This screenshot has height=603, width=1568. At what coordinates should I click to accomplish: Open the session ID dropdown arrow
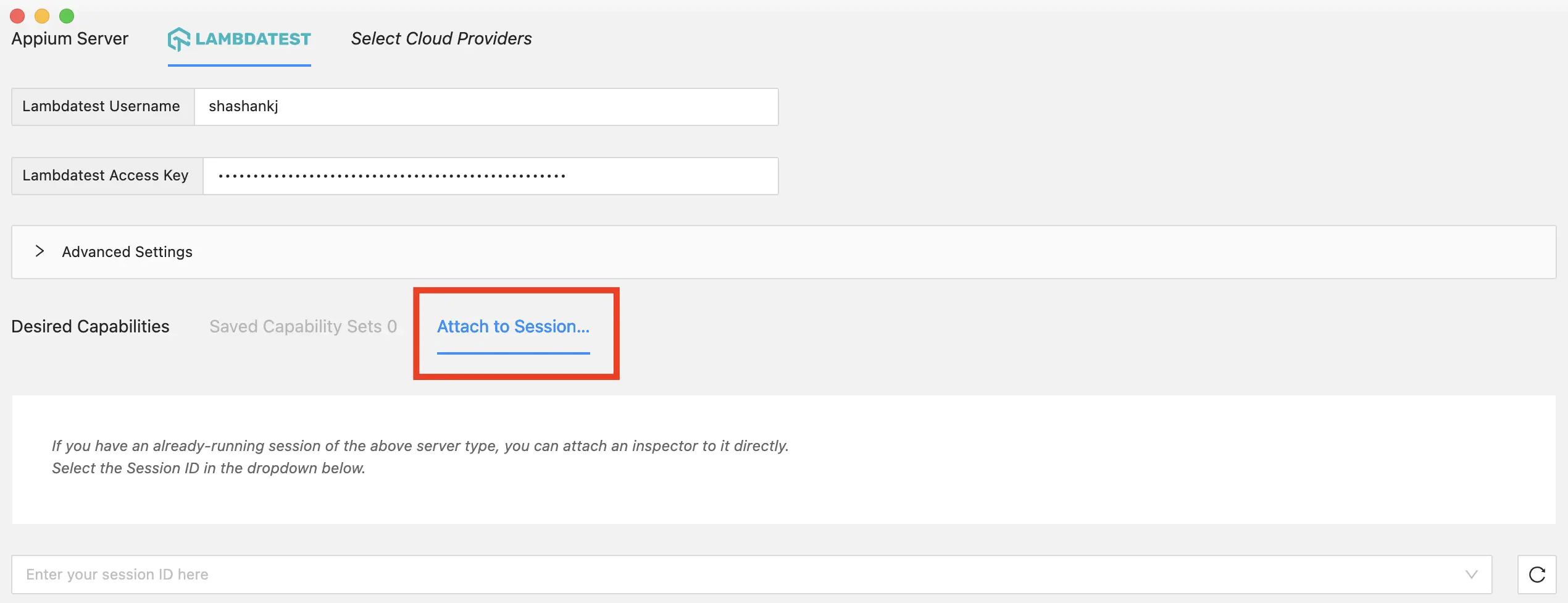[1471, 575]
